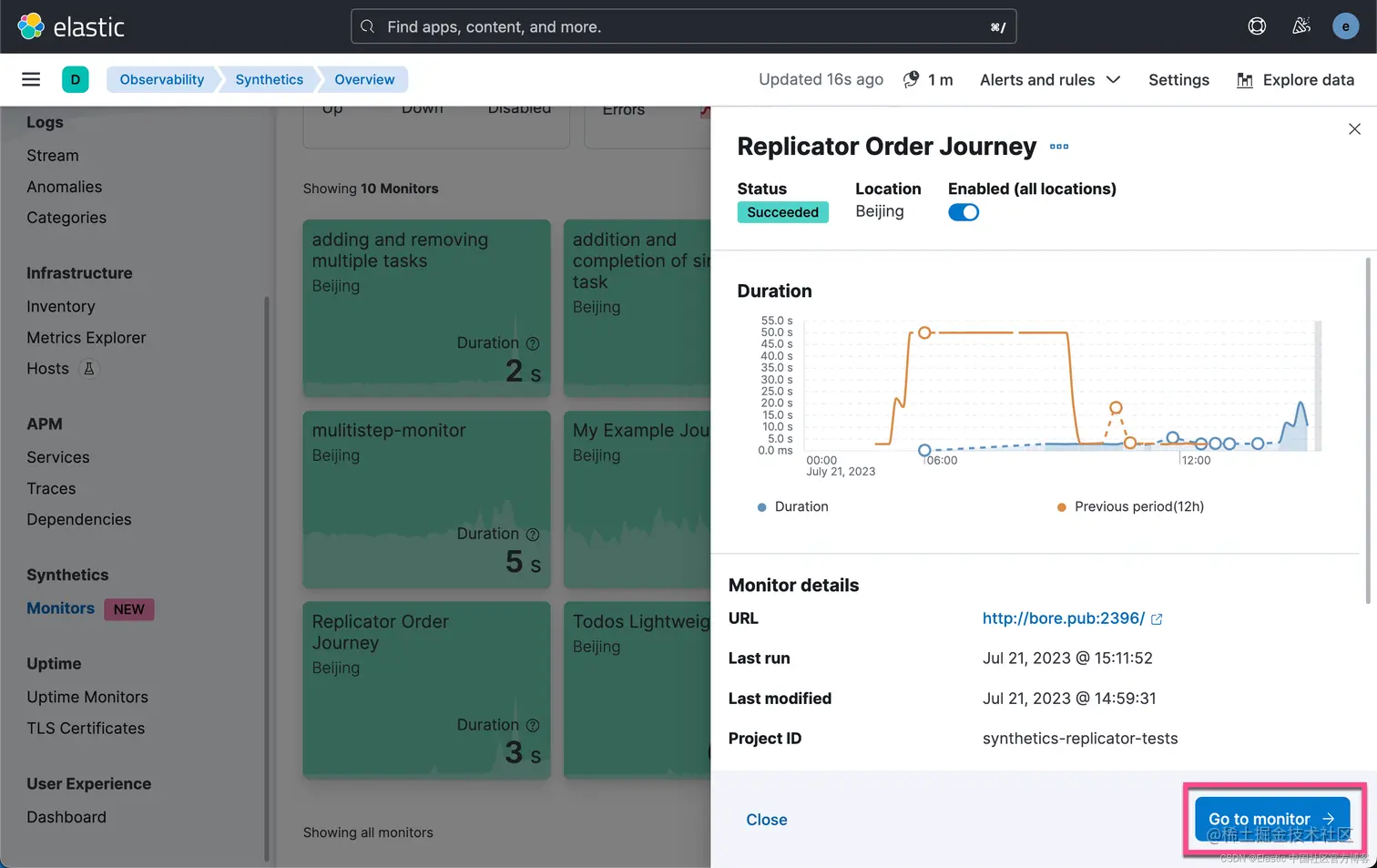Toggle Previous period(12h) legend series
Image resolution: width=1377 pixels, height=868 pixels.
pyautogui.click(x=1130, y=506)
